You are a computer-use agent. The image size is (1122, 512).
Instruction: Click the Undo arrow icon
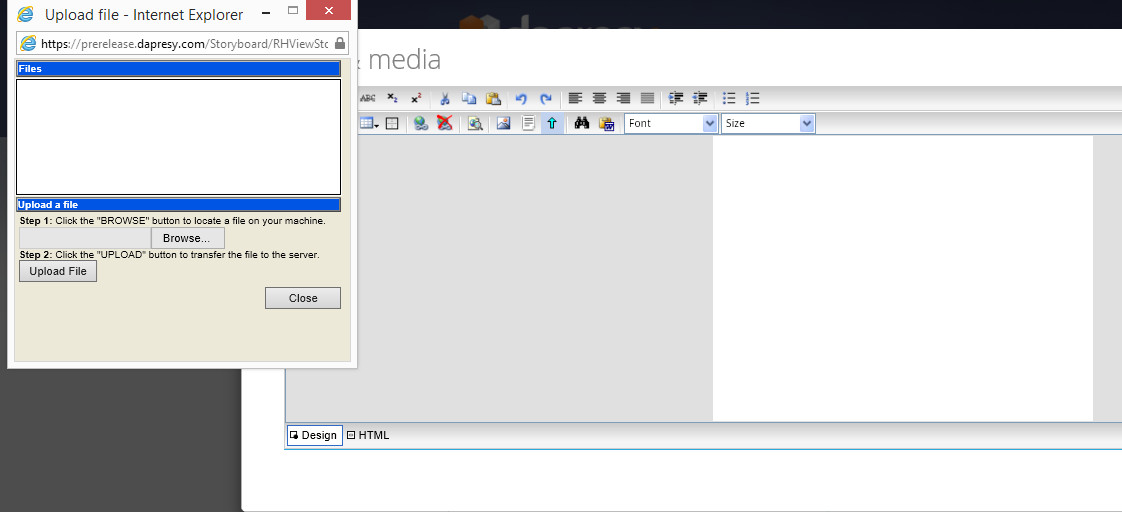coord(521,98)
